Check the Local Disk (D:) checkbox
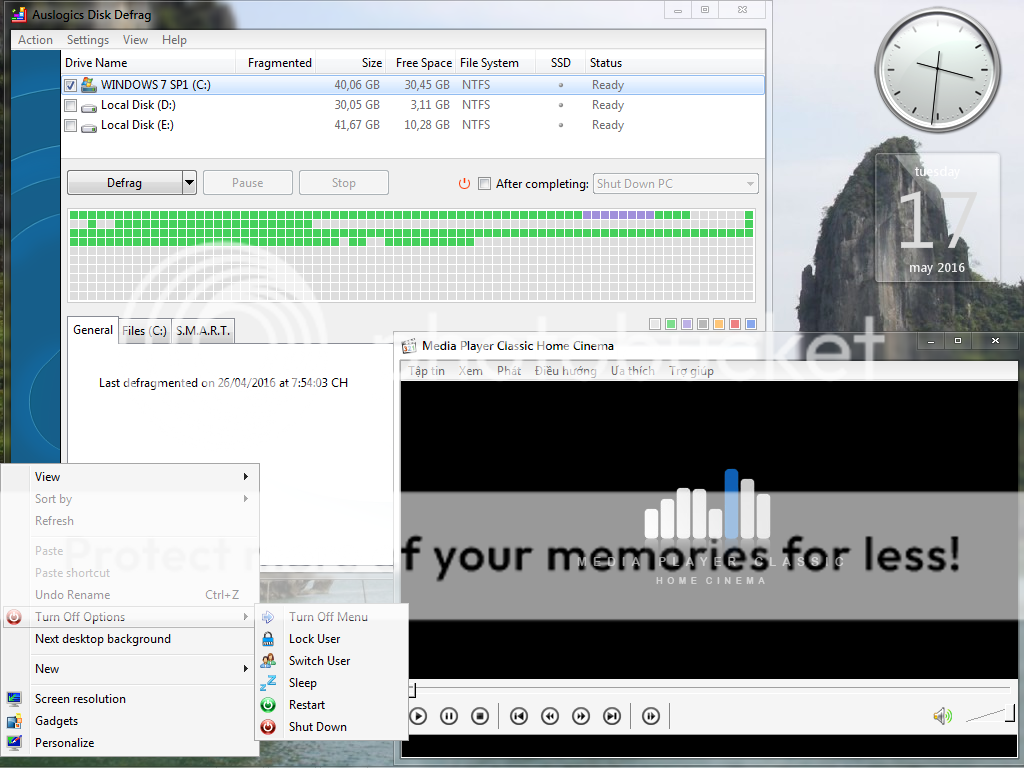This screenshot has width=1024, height=768. pyautogui.click(x=70, y=105)
